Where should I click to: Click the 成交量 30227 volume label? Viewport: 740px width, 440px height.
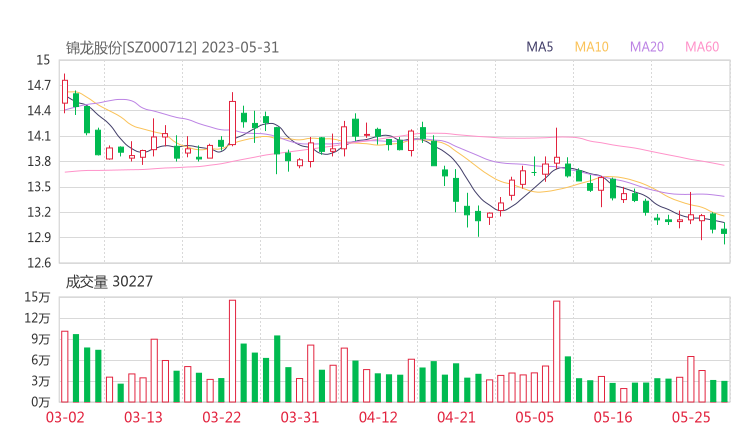[109, 282]
